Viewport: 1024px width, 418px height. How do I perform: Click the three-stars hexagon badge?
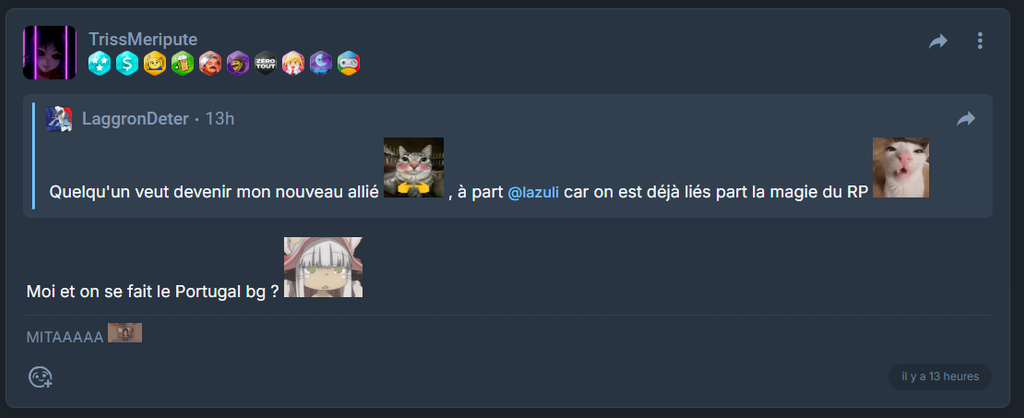(x=99, y=63)
